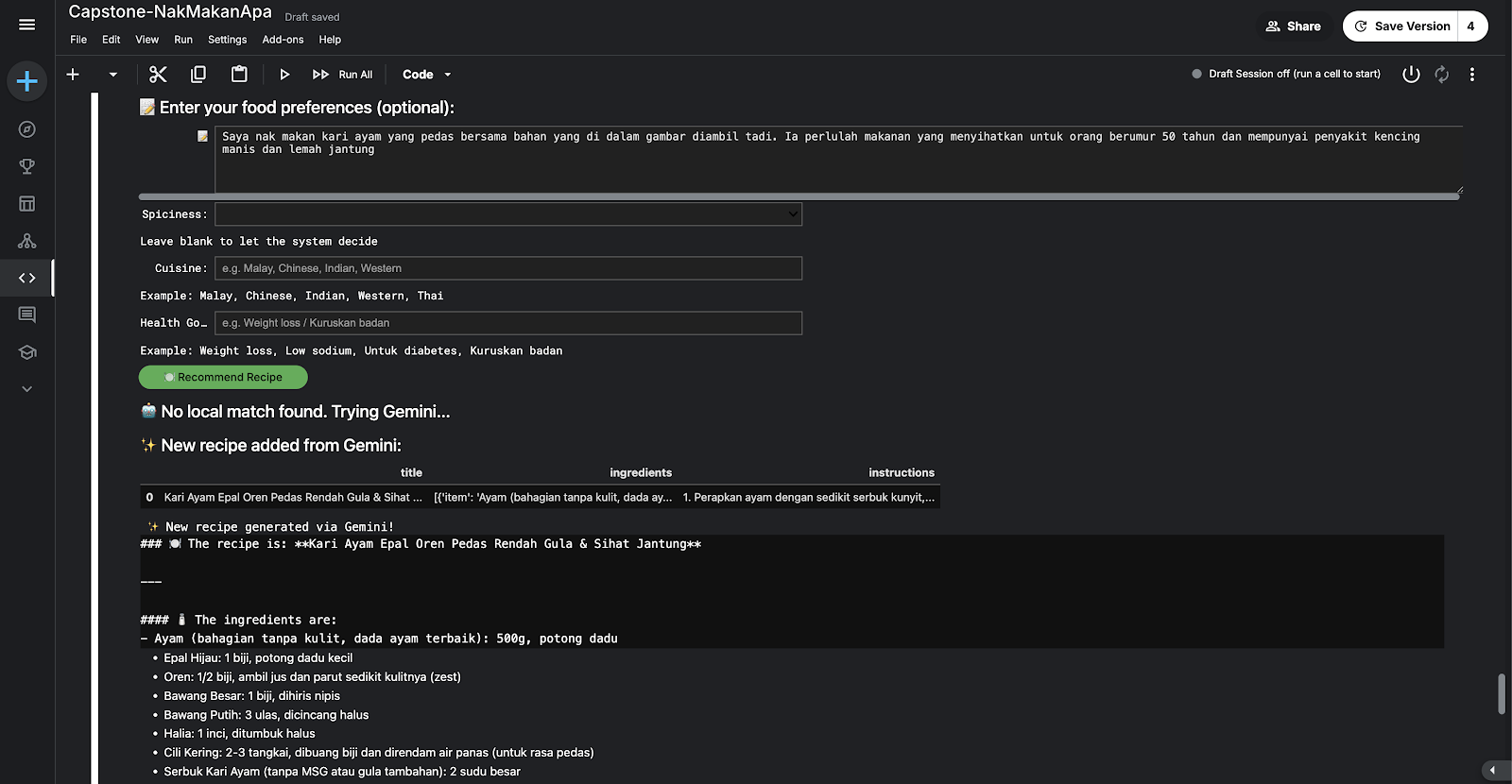The image size is (1512, 784).
Task: Open the Models icon in sidebar
Action: [27, 241]
